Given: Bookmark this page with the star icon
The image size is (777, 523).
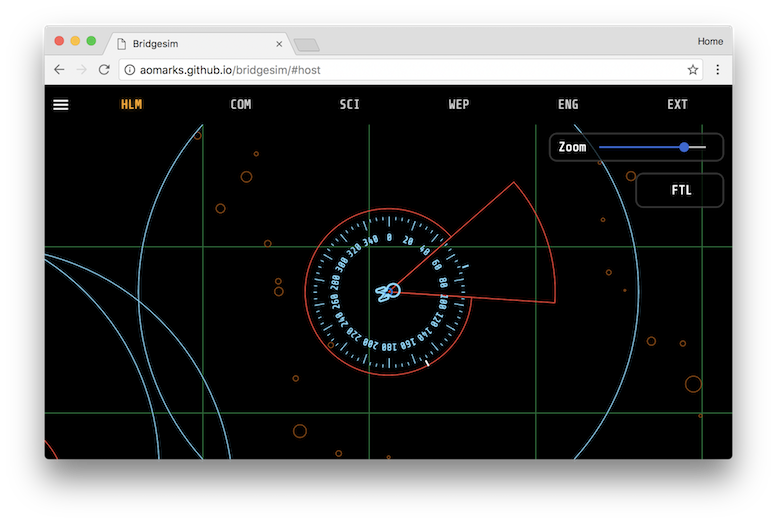Looking at the screenshot, I should pyautogui.click(x=693, y=70).
